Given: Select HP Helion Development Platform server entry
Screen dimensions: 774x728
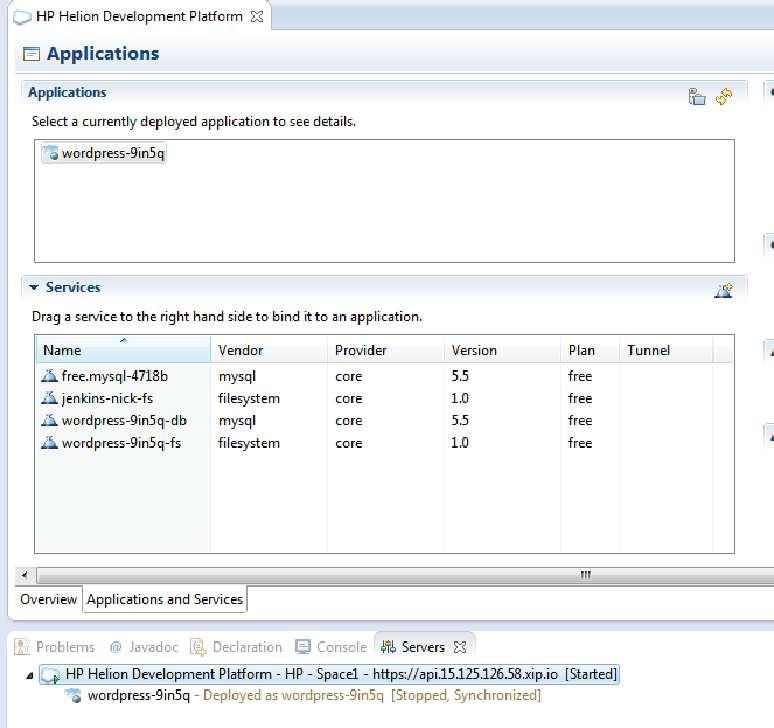Looking at the screenshot, I should [x=329, y=674].
